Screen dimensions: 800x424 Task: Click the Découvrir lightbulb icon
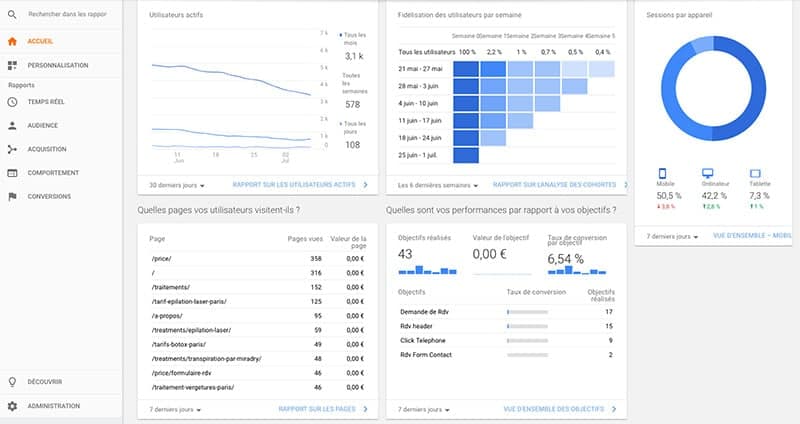point(12,381)
